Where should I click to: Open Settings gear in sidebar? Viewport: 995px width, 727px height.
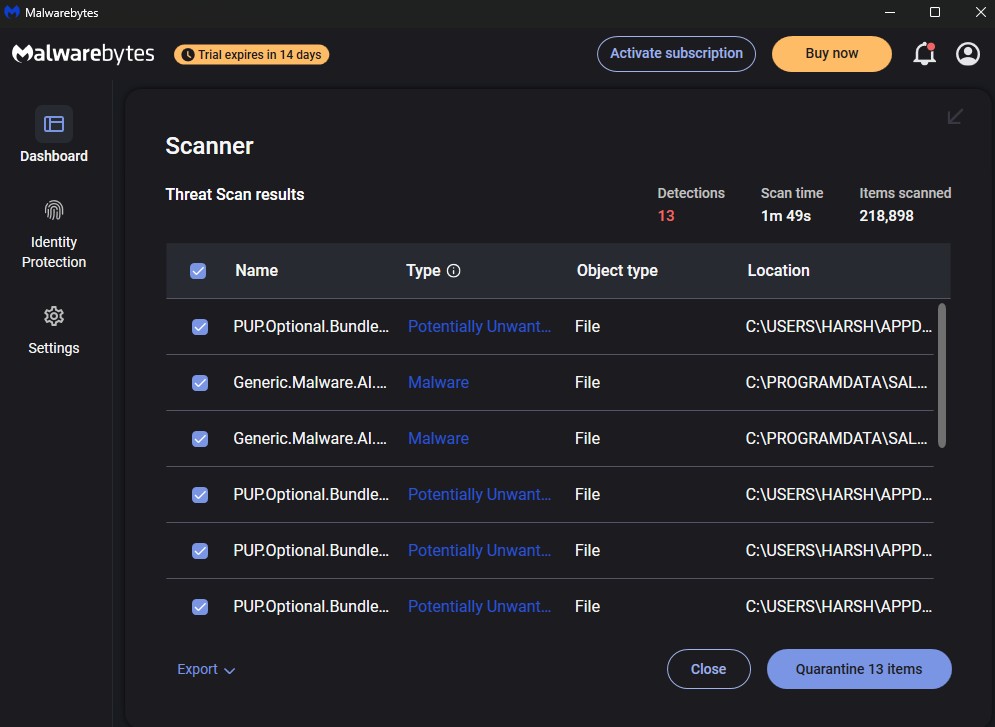point(54,316)
